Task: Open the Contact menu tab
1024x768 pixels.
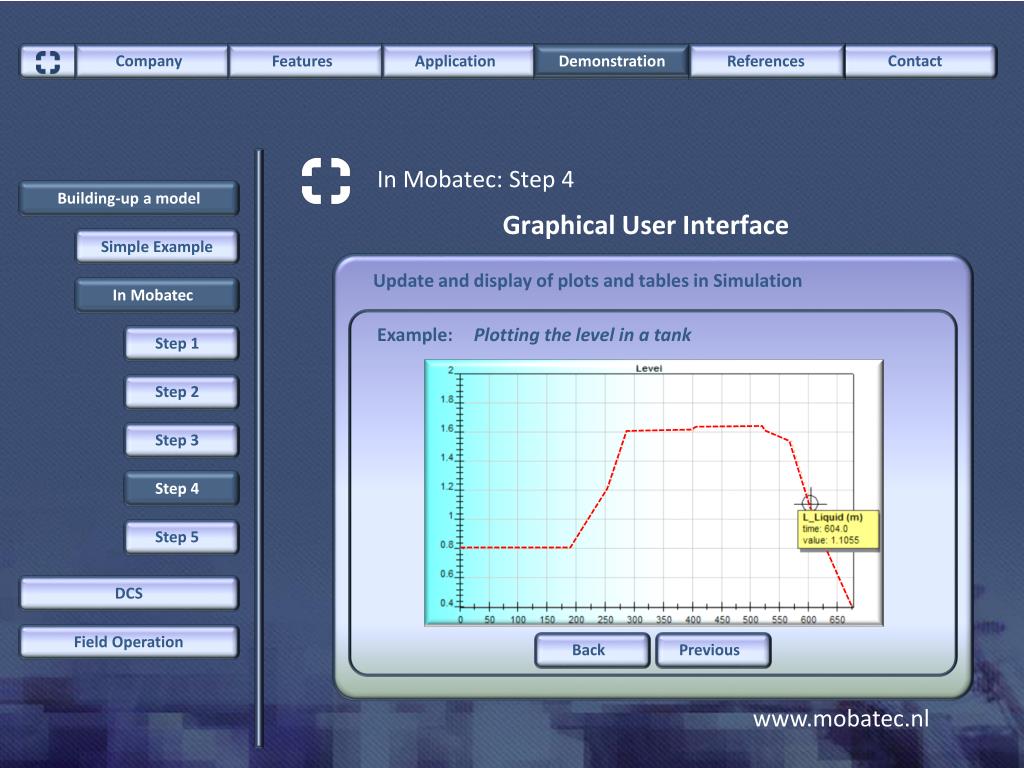Action: [x=920, y=61]
